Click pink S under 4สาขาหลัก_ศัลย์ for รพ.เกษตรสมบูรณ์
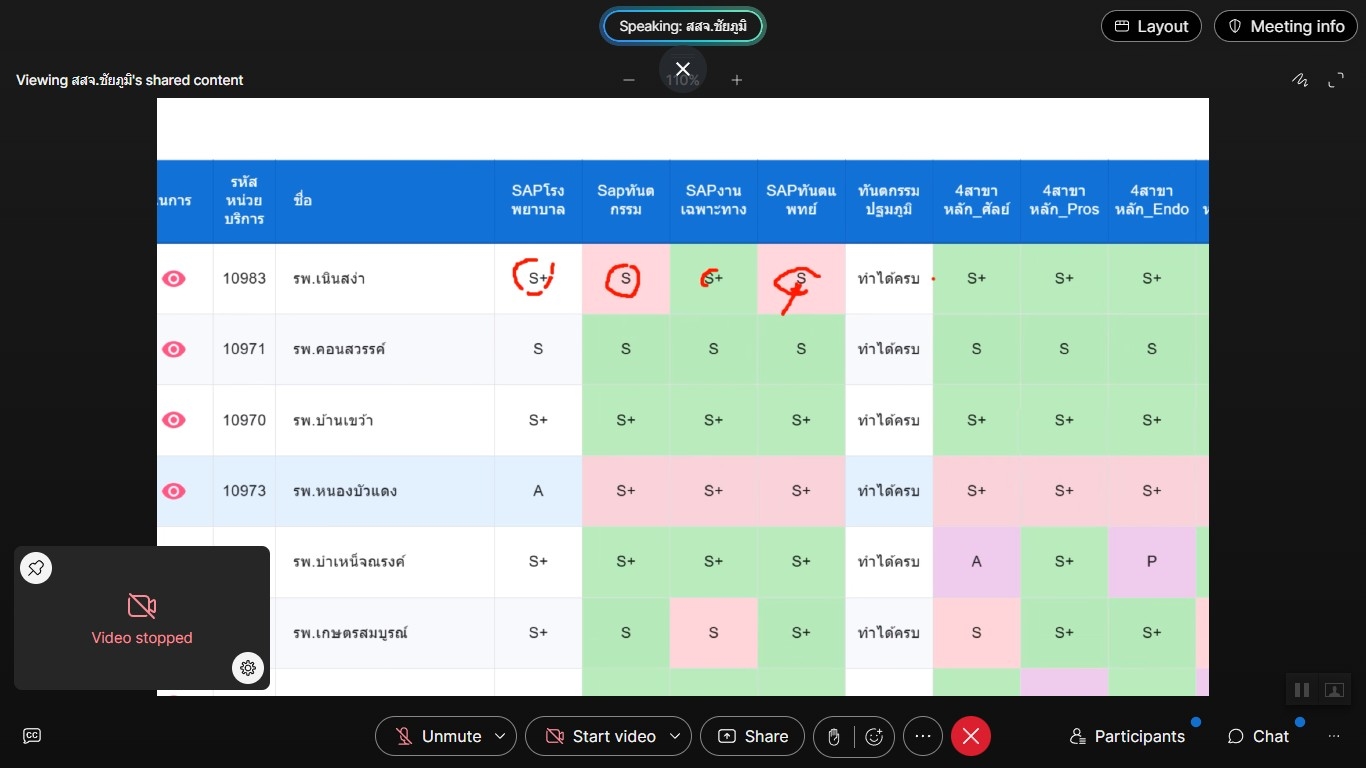The width and height of the screenshot is (1366, 768). (977, 633)
